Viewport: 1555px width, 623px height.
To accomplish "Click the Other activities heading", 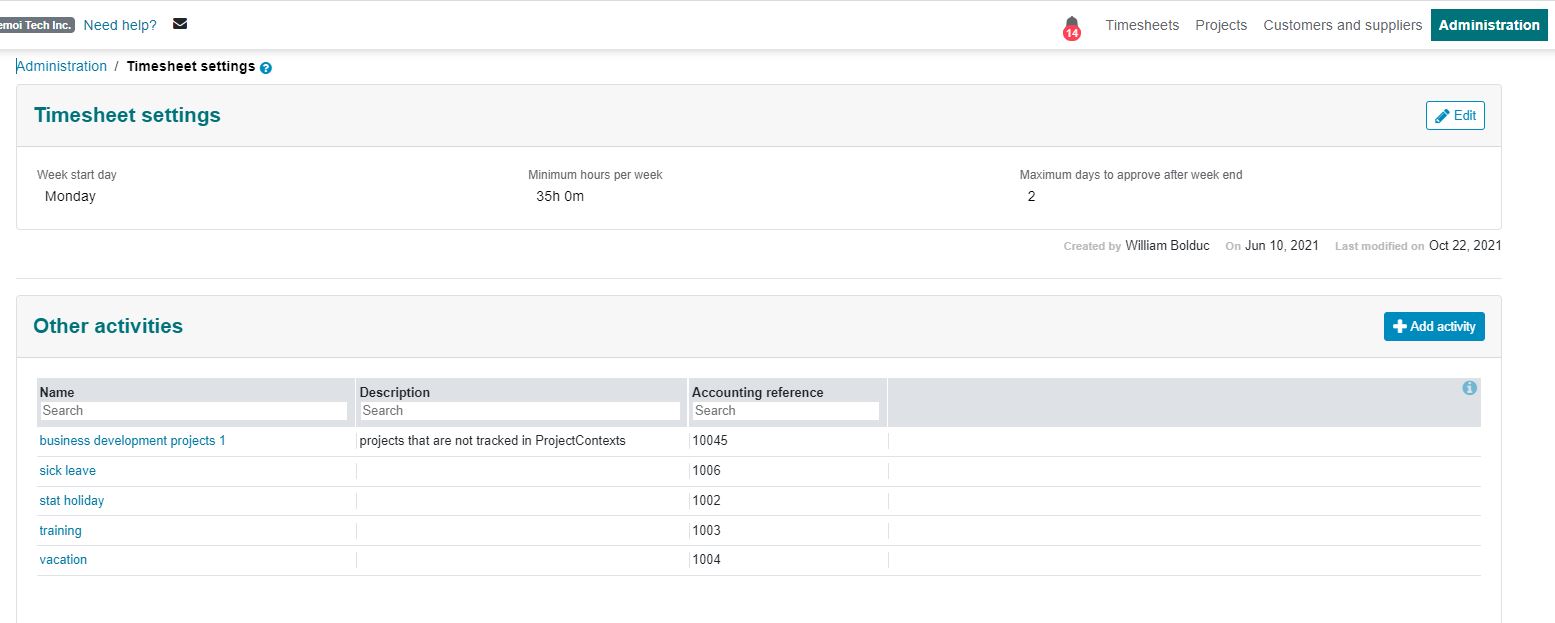I will [108, 326].
